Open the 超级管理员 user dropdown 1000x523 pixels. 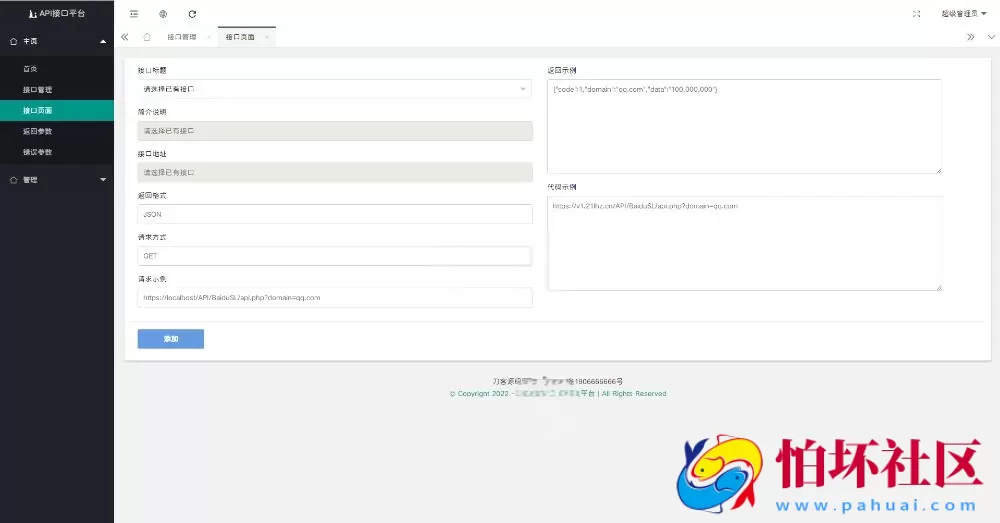963,14
